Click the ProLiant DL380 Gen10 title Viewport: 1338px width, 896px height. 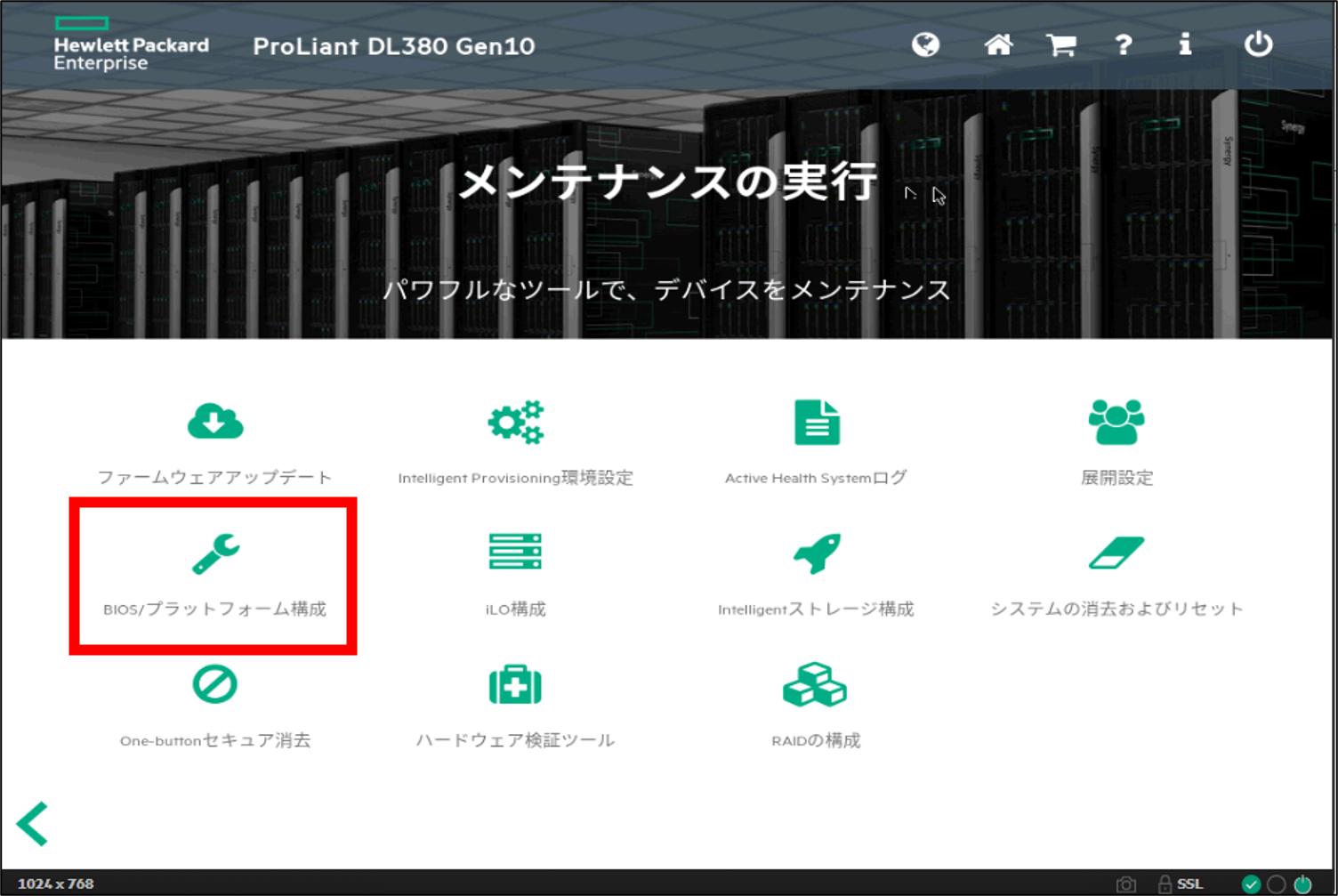[394, 46]
